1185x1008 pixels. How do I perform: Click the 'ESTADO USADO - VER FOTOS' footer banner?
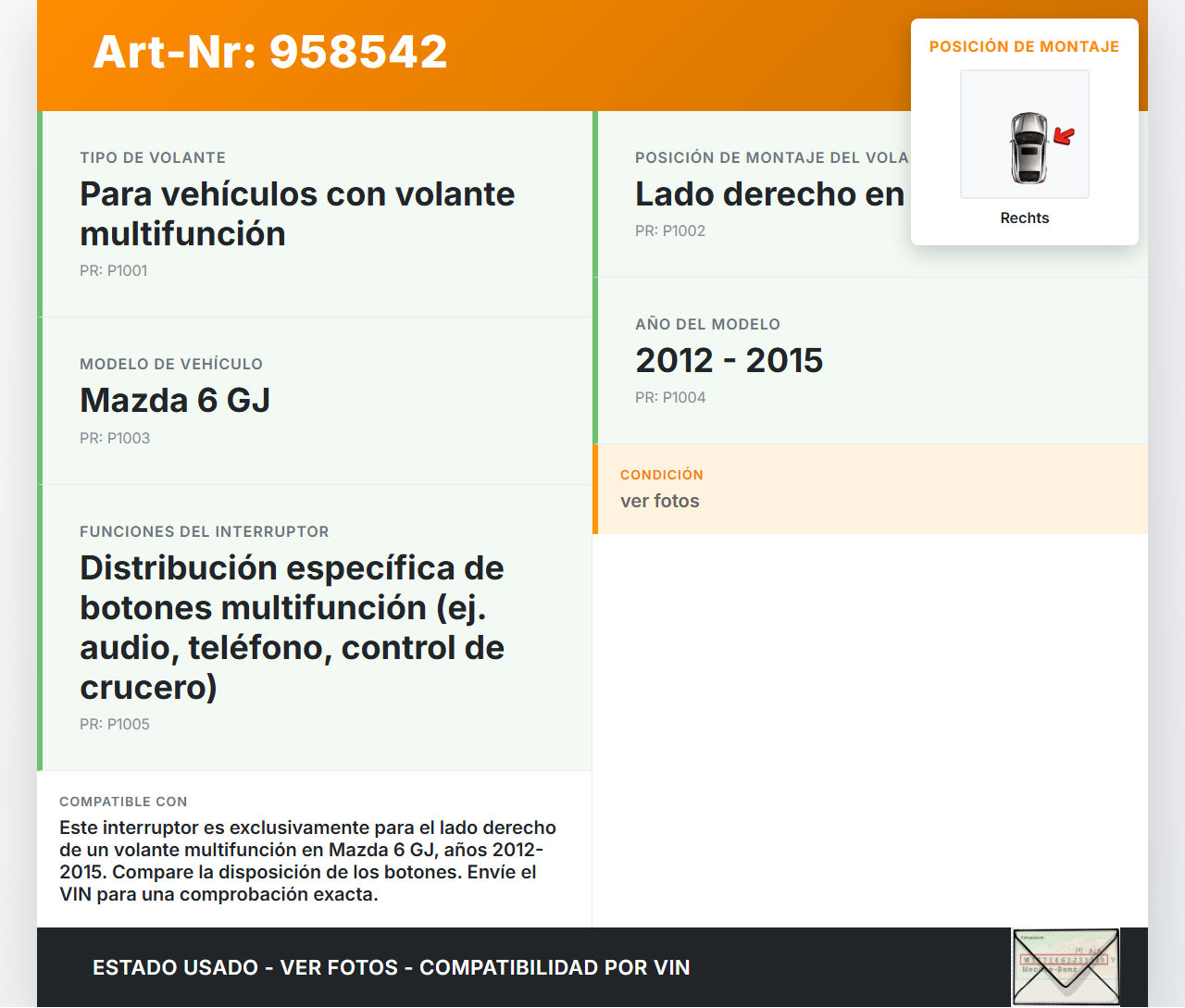click(391, 967)
